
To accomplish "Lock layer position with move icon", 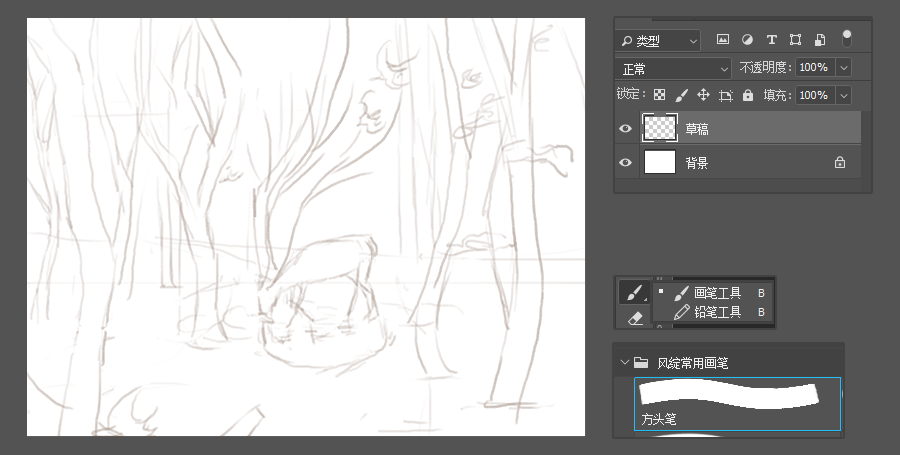I will [x=703, y=95].
